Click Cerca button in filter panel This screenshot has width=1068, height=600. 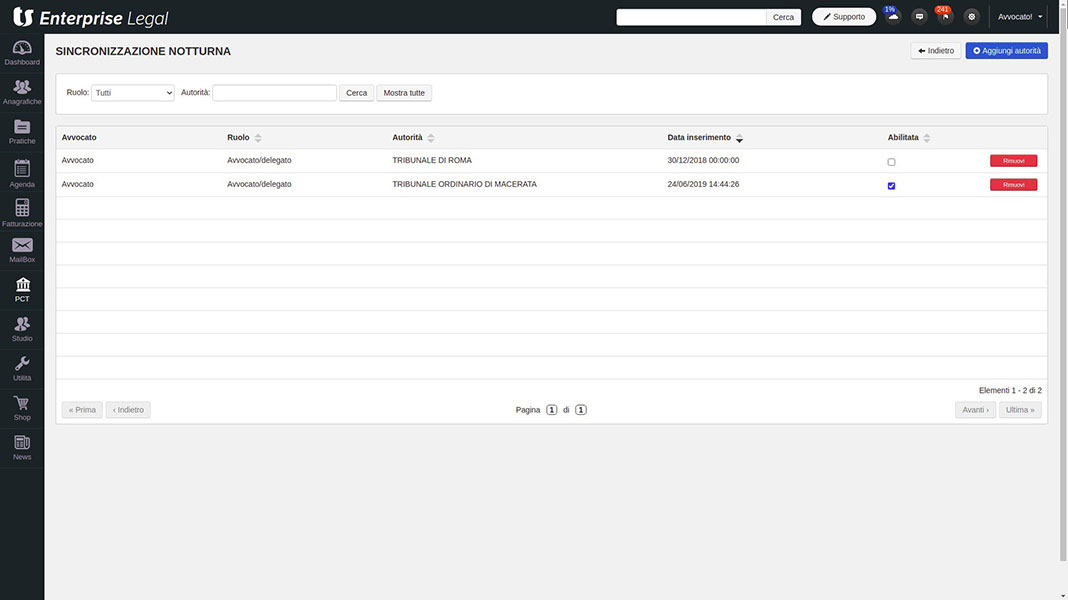(356, 93)
